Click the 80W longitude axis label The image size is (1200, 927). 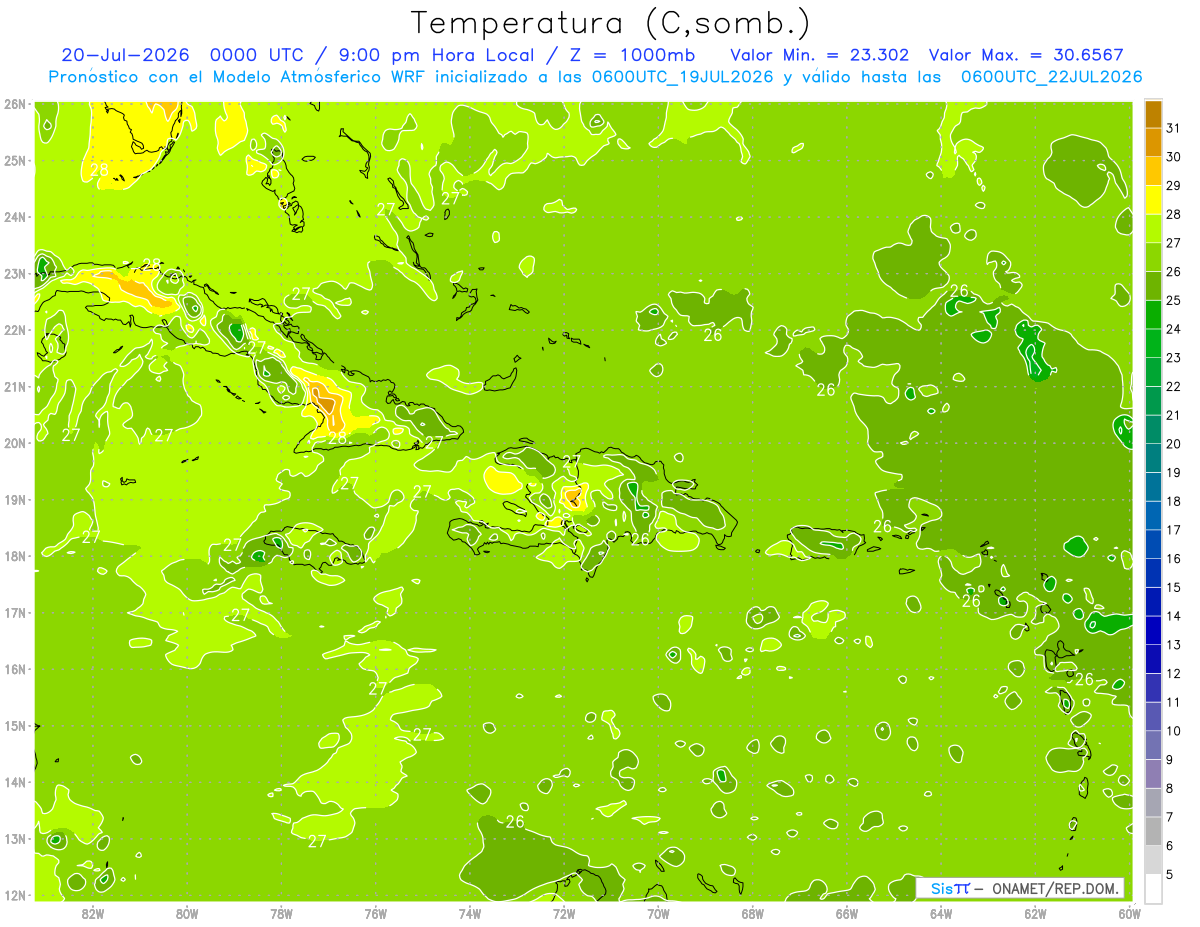pos(187,913)
